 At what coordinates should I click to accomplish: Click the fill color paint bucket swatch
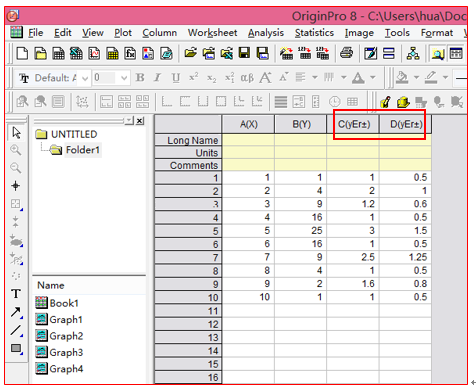(x=402, y=78)
